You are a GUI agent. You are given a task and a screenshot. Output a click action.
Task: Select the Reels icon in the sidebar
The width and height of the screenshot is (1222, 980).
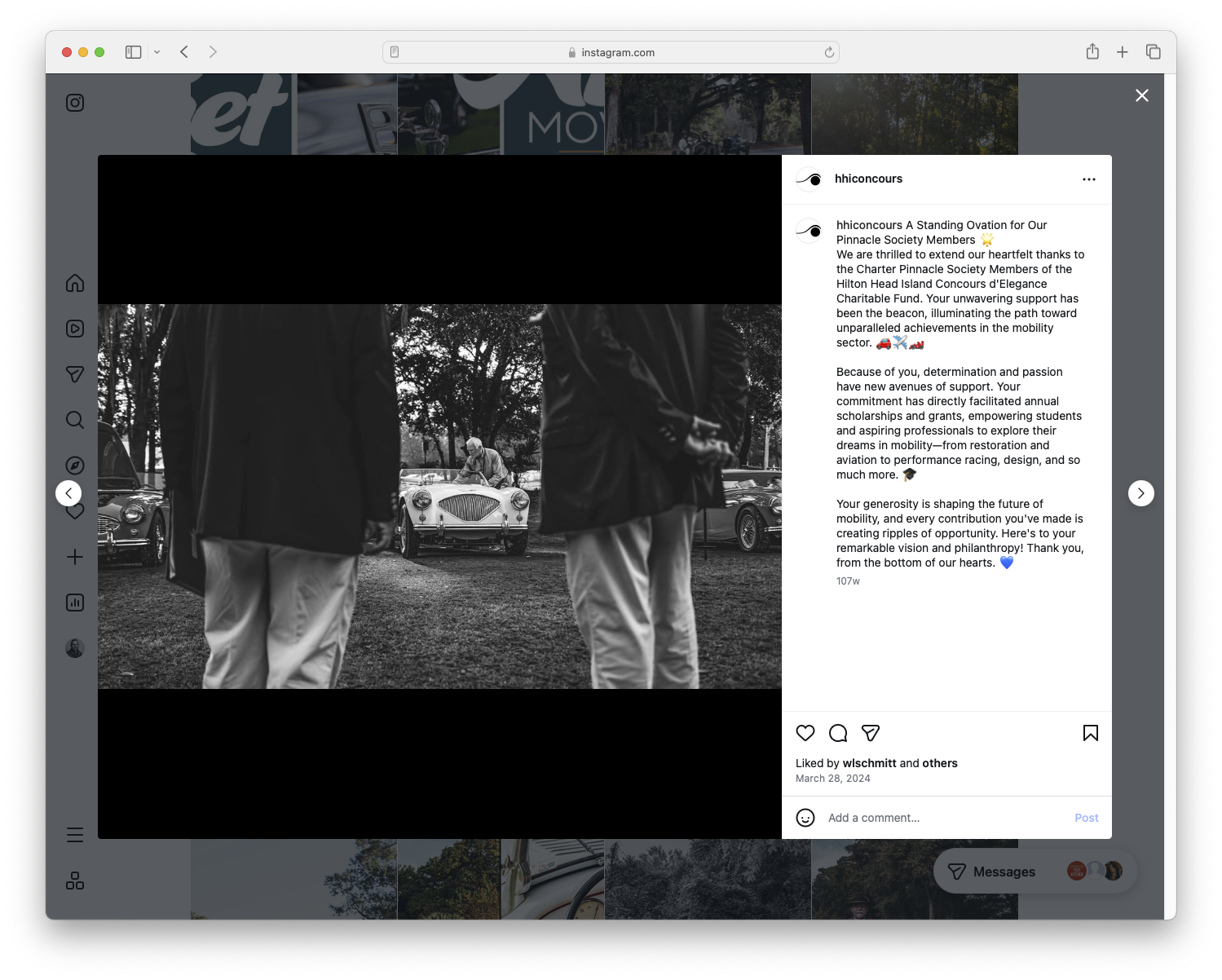tap(74, 329)
